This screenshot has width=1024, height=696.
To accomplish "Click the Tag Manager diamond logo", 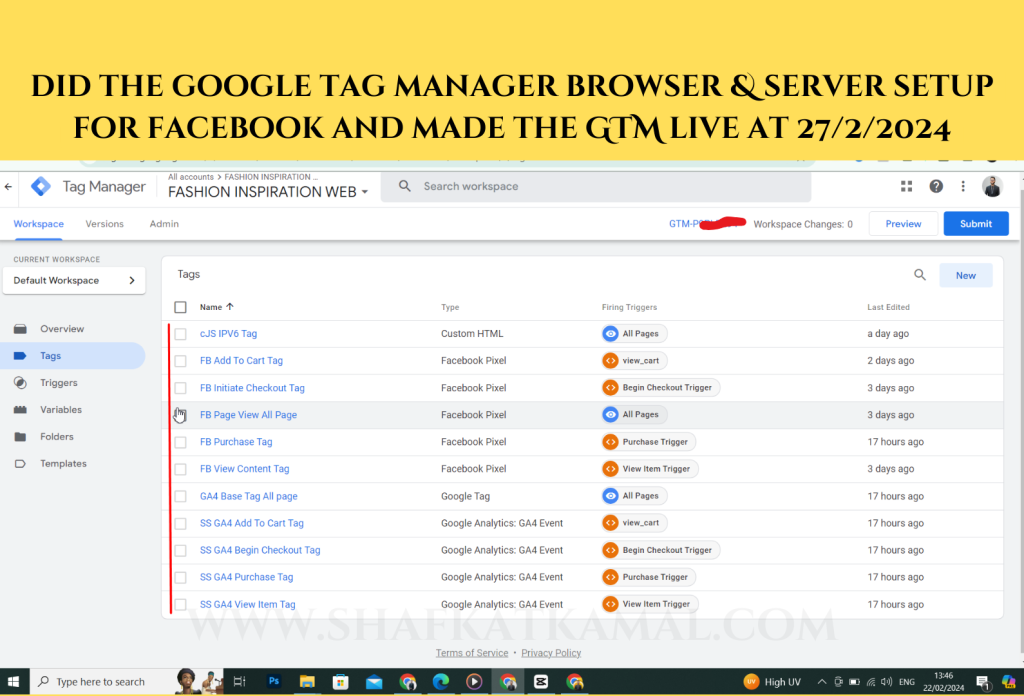I will 40,187.
